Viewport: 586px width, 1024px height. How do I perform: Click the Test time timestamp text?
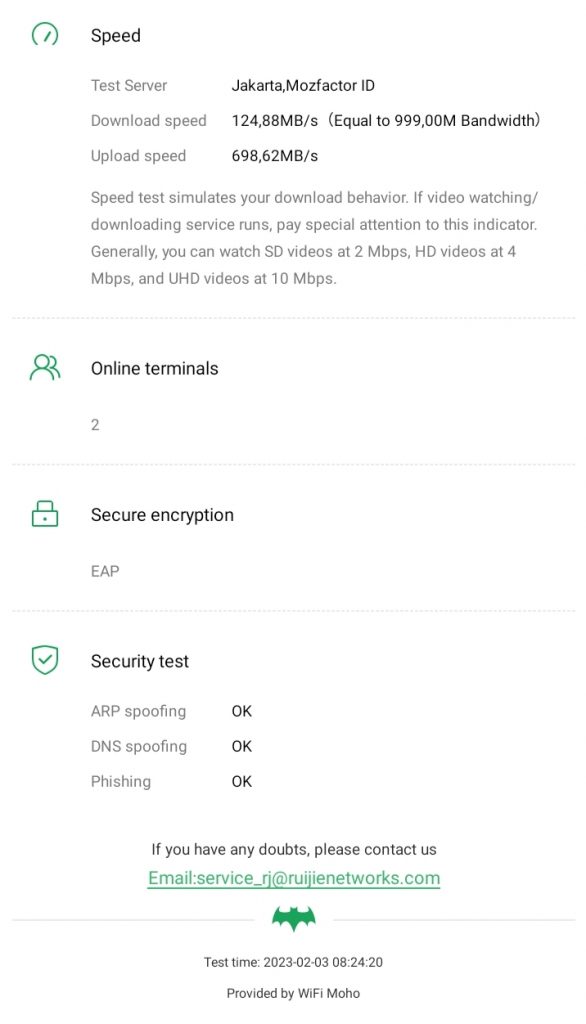(293, 962)
